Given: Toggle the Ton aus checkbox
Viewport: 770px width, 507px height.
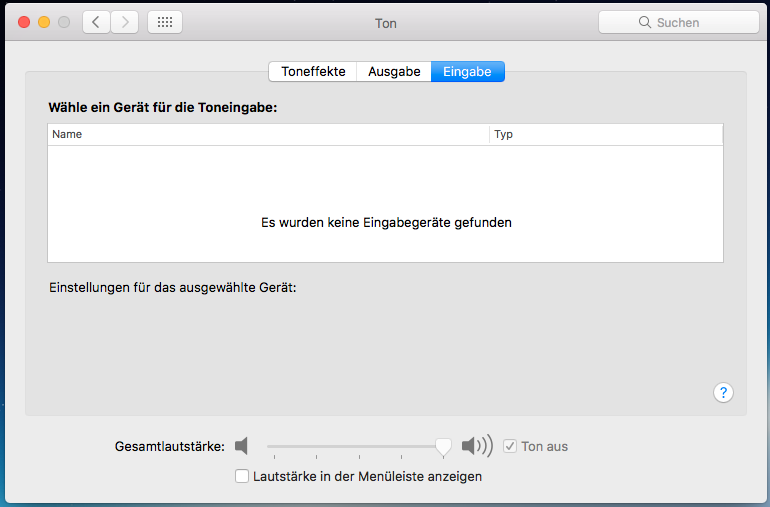Looking at the screenshot, I should click(510, 446).
